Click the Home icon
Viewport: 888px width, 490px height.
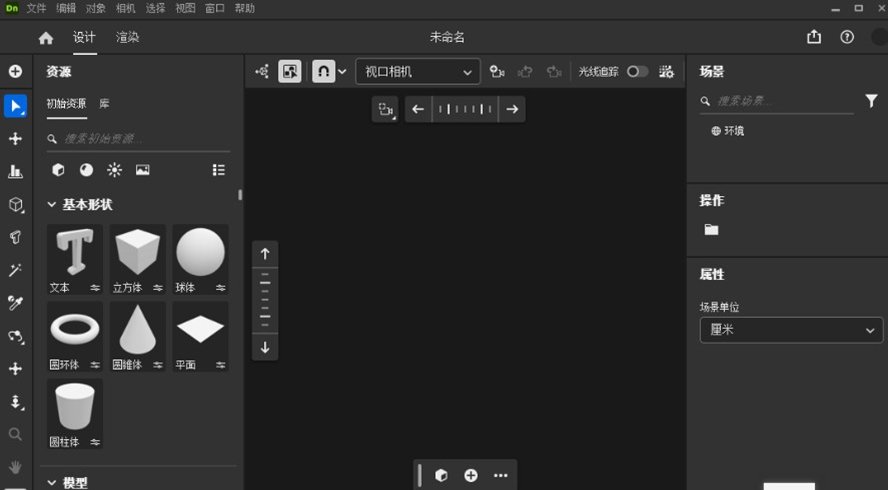point(46,38)
